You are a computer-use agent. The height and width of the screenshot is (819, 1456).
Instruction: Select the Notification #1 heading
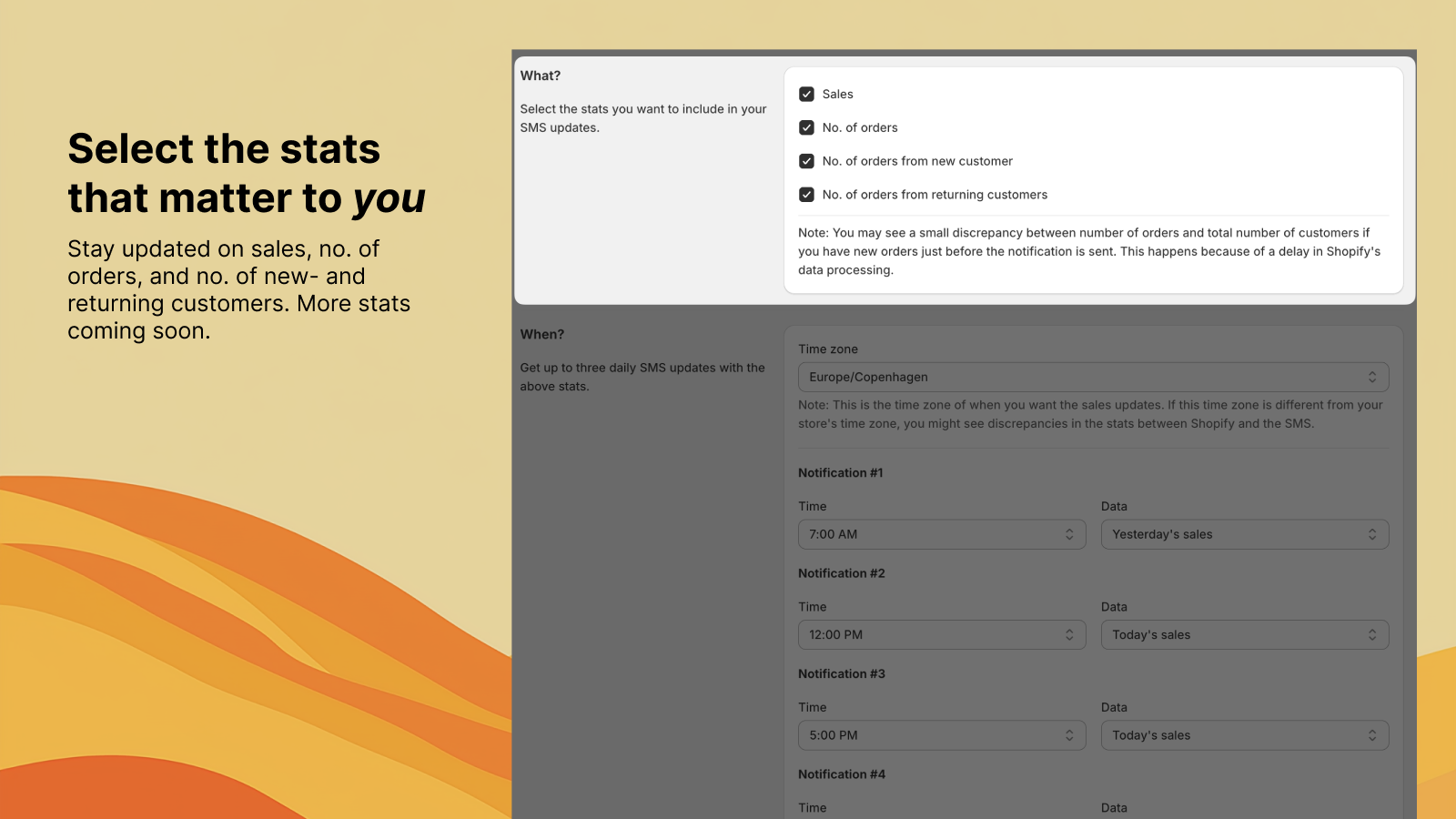click(x=840, y=473)
